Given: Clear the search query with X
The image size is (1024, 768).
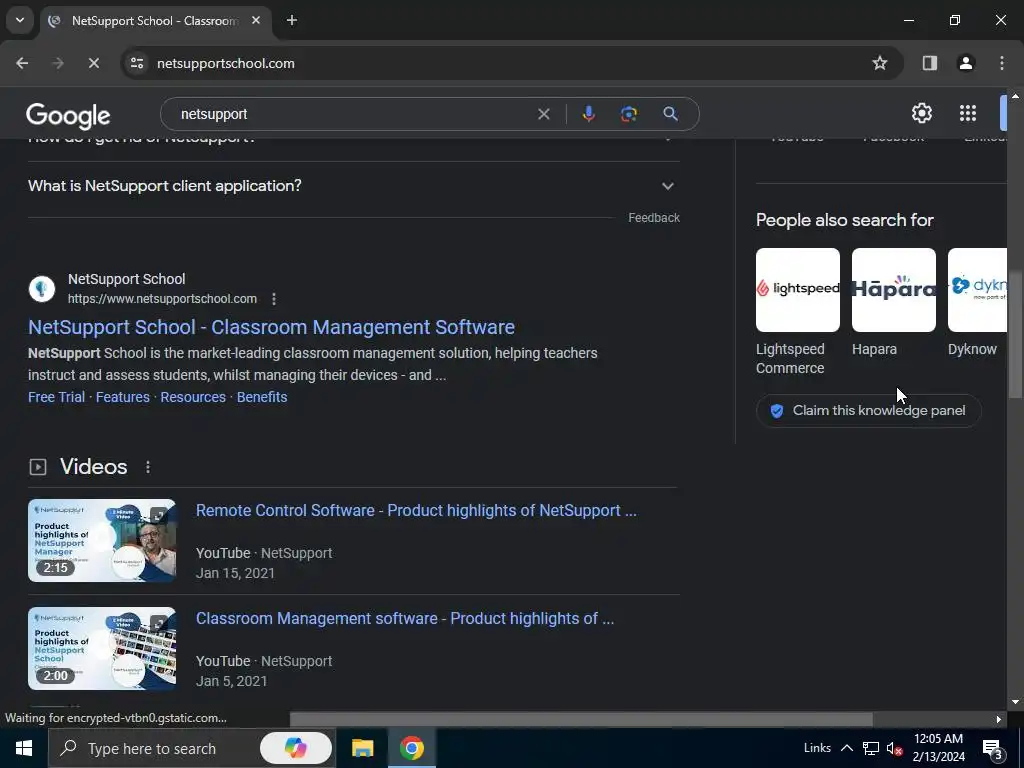Looking at the screenshot, I should point(543,114).
